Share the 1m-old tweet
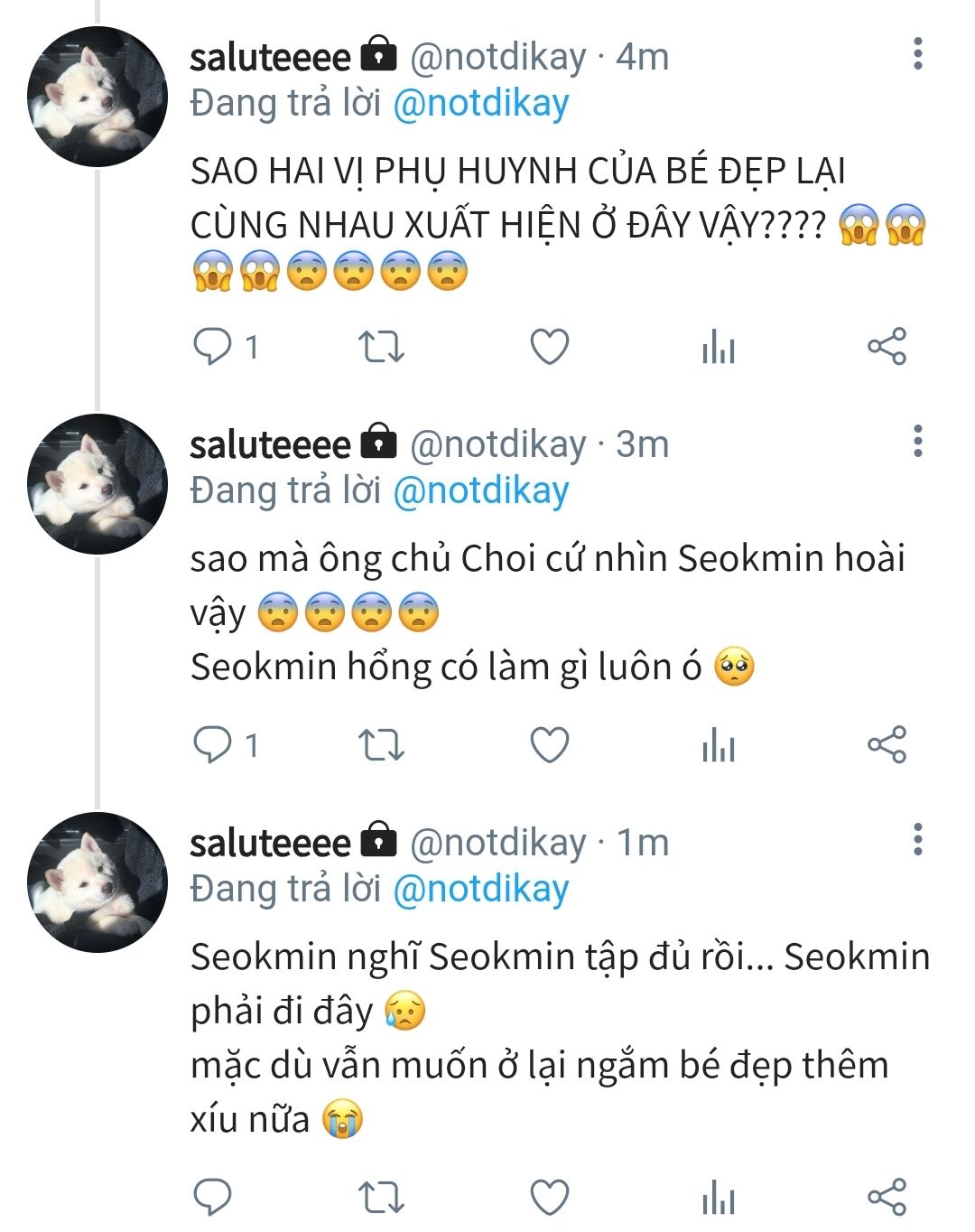975x1232 pixels. [887, 1197]
